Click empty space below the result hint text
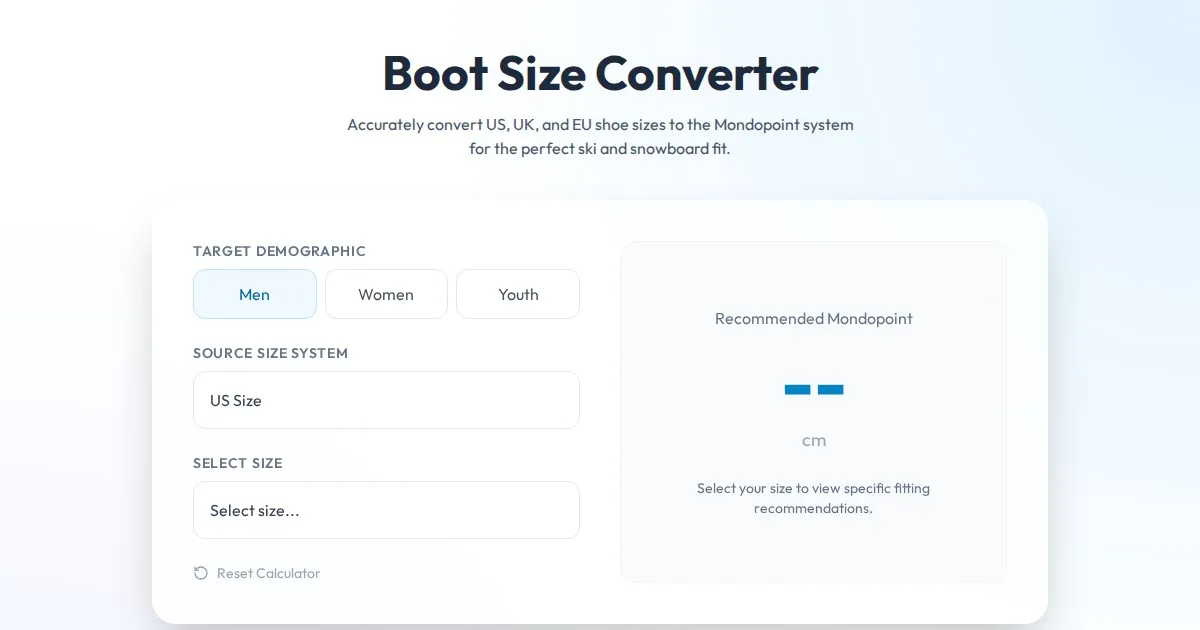This screenshot has width=1200, height=630. tap(813, 550)
